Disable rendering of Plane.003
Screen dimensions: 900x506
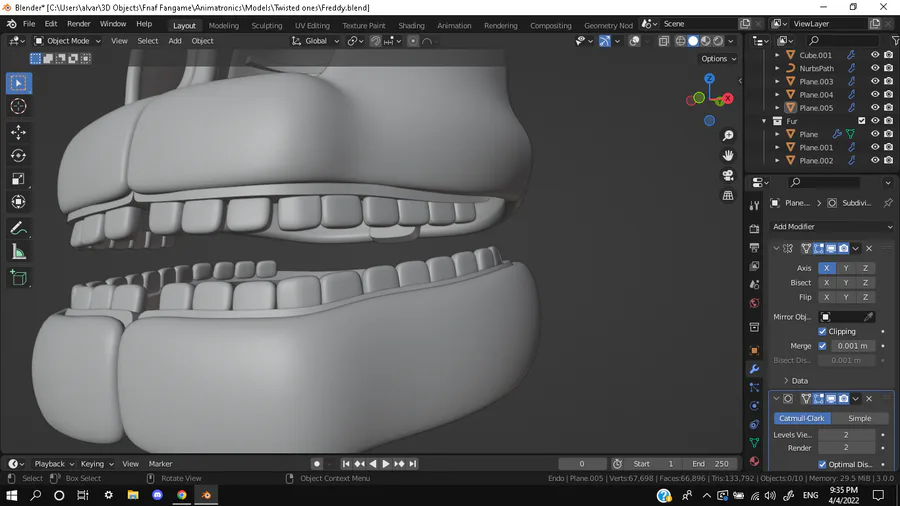click(x=889, y=81)
